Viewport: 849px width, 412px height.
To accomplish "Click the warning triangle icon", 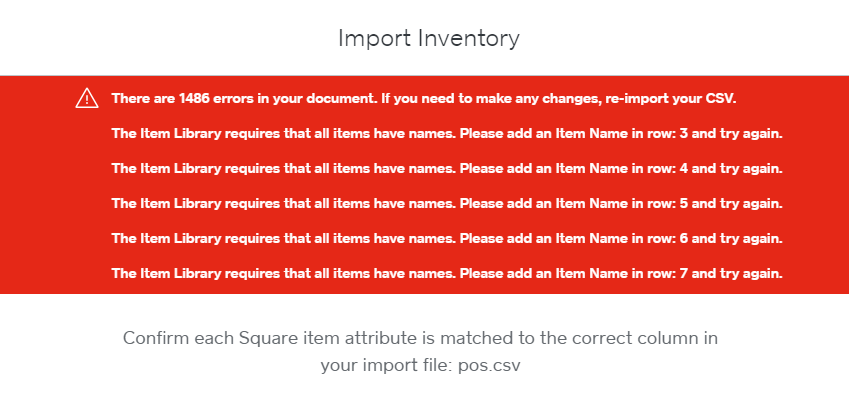I will pyautogui.click(x=87, y=98).
